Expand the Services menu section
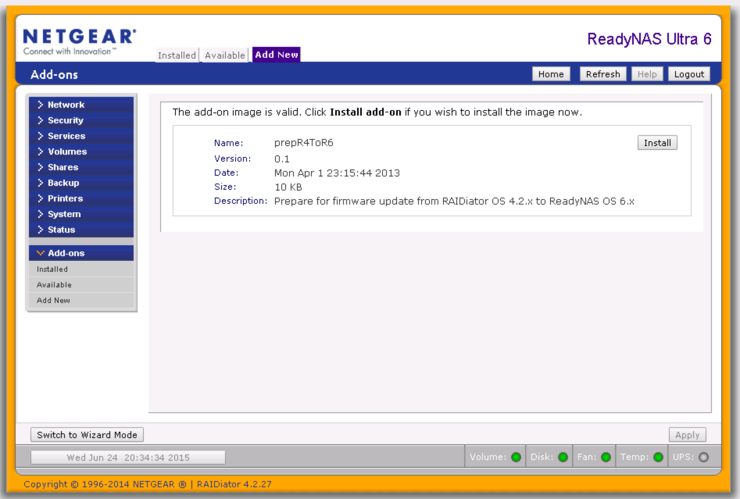740x499 pixels. 81,136
